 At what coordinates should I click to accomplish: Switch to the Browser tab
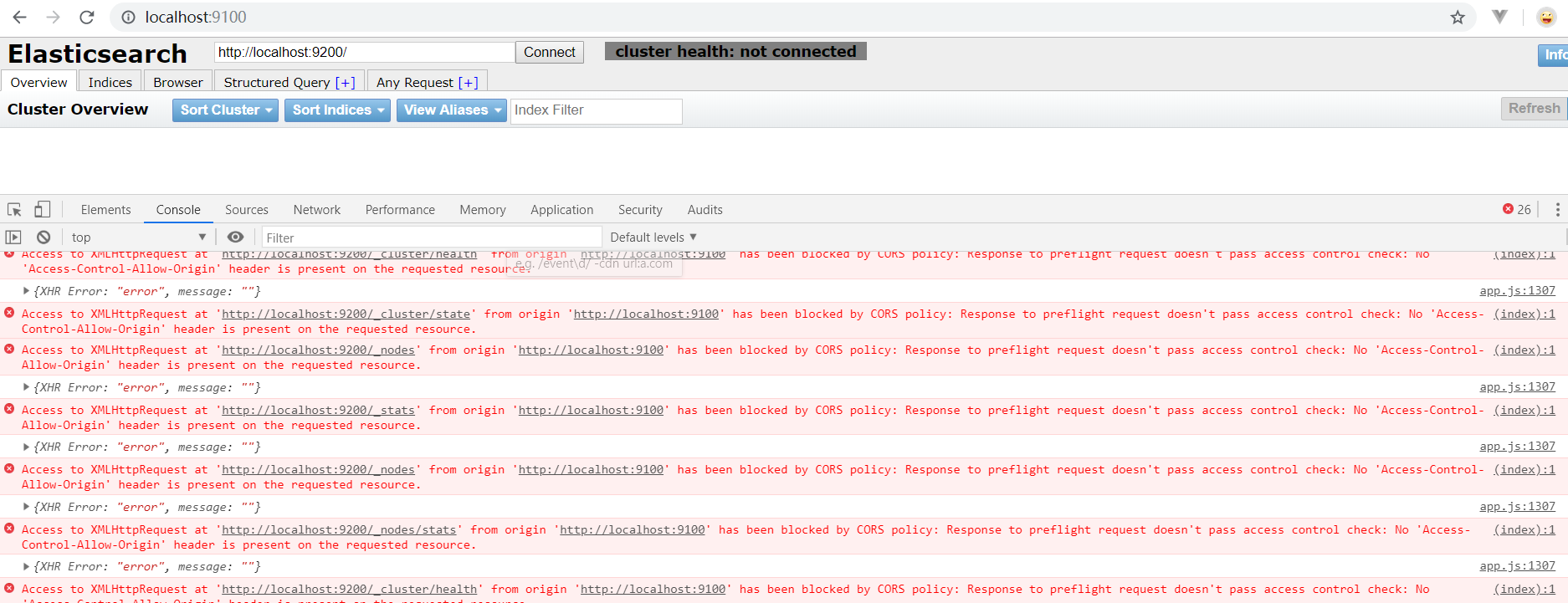(178, 82)
